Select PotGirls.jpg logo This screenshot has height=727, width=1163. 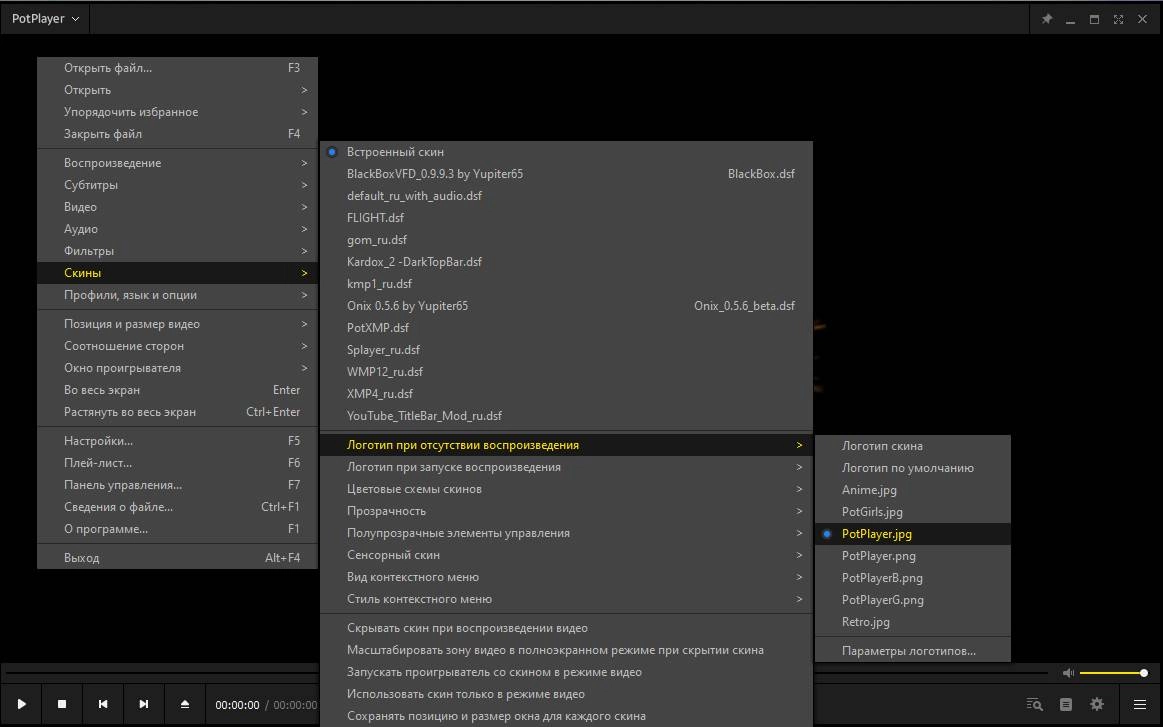(913, 512)
